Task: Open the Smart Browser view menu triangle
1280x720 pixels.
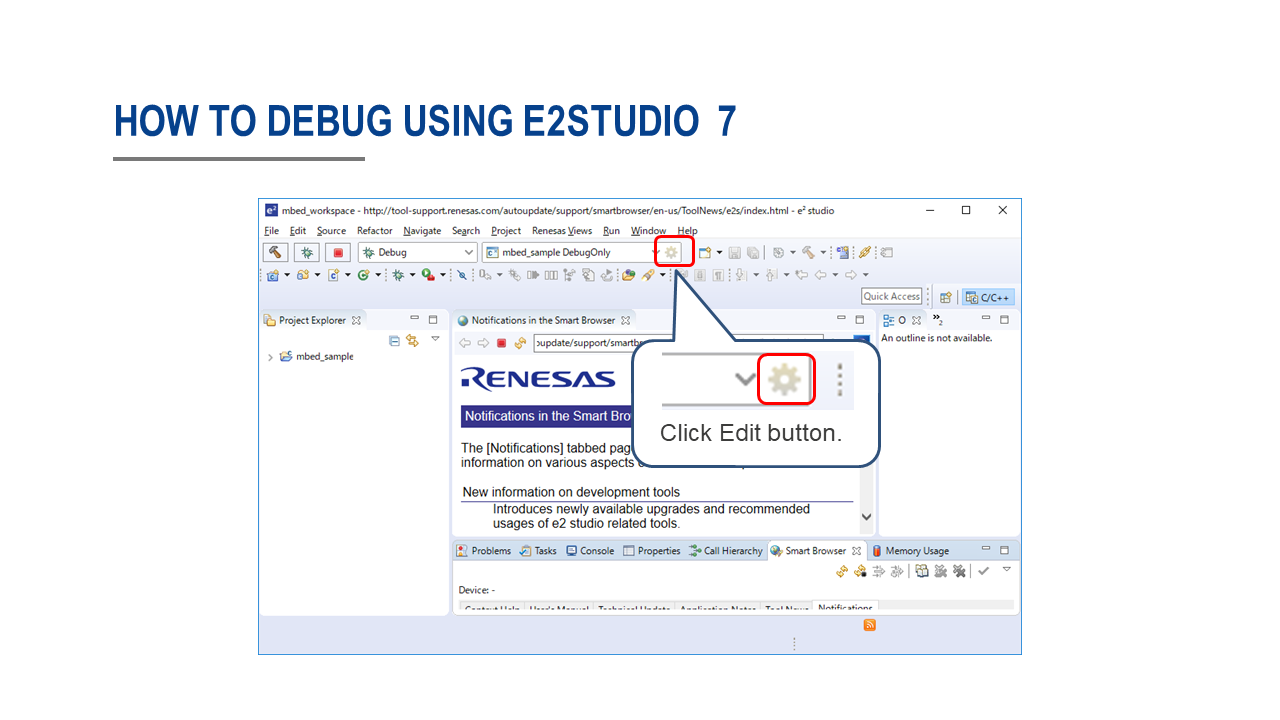Action: coord(1007,569)
